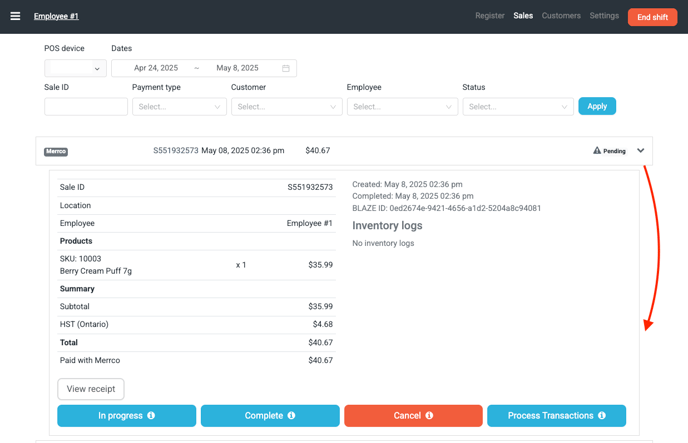This screenshot has width=688, height=443.
Task: Click the View receipt button
Action: 91,389
